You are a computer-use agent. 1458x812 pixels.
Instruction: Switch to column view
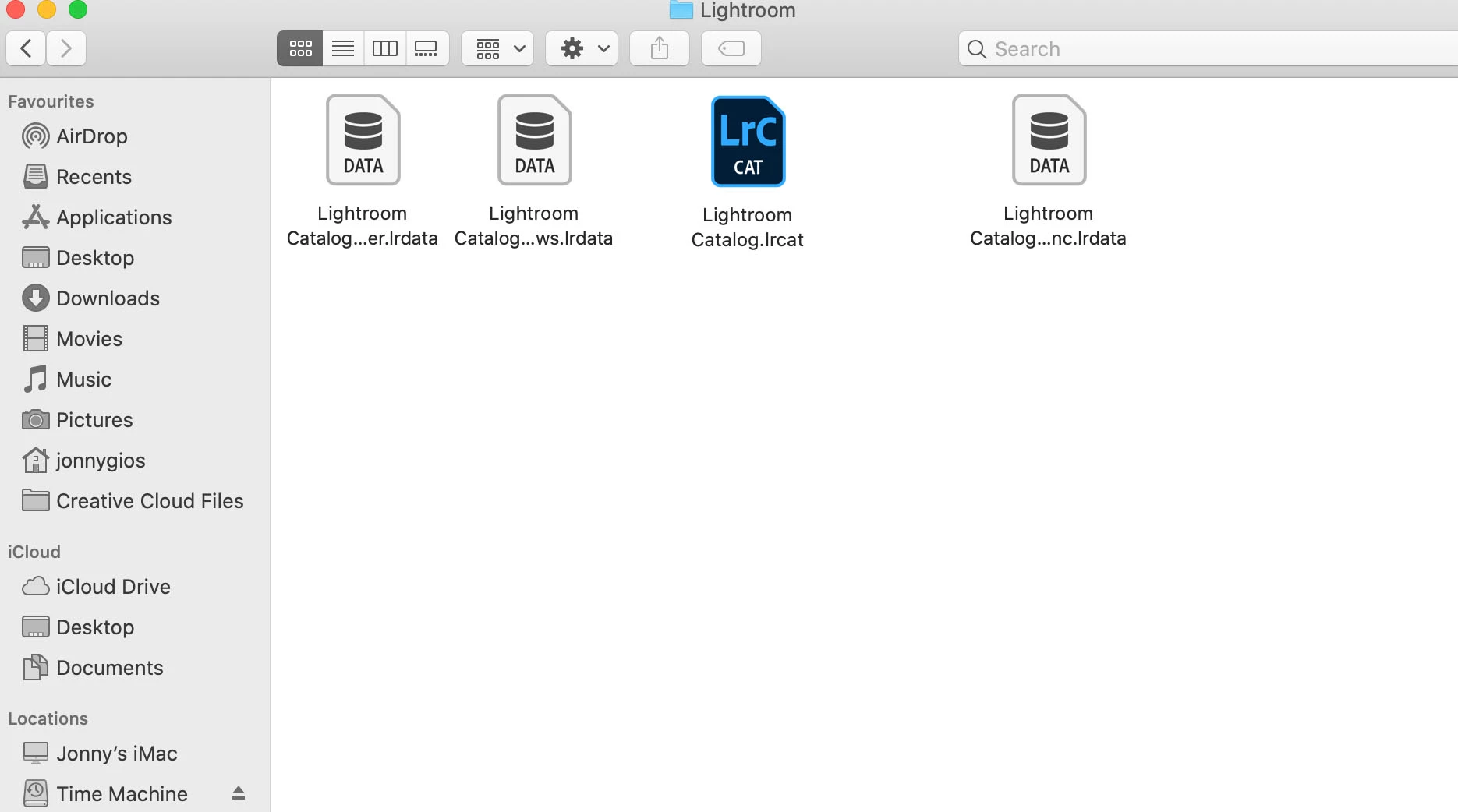[385, 48]
